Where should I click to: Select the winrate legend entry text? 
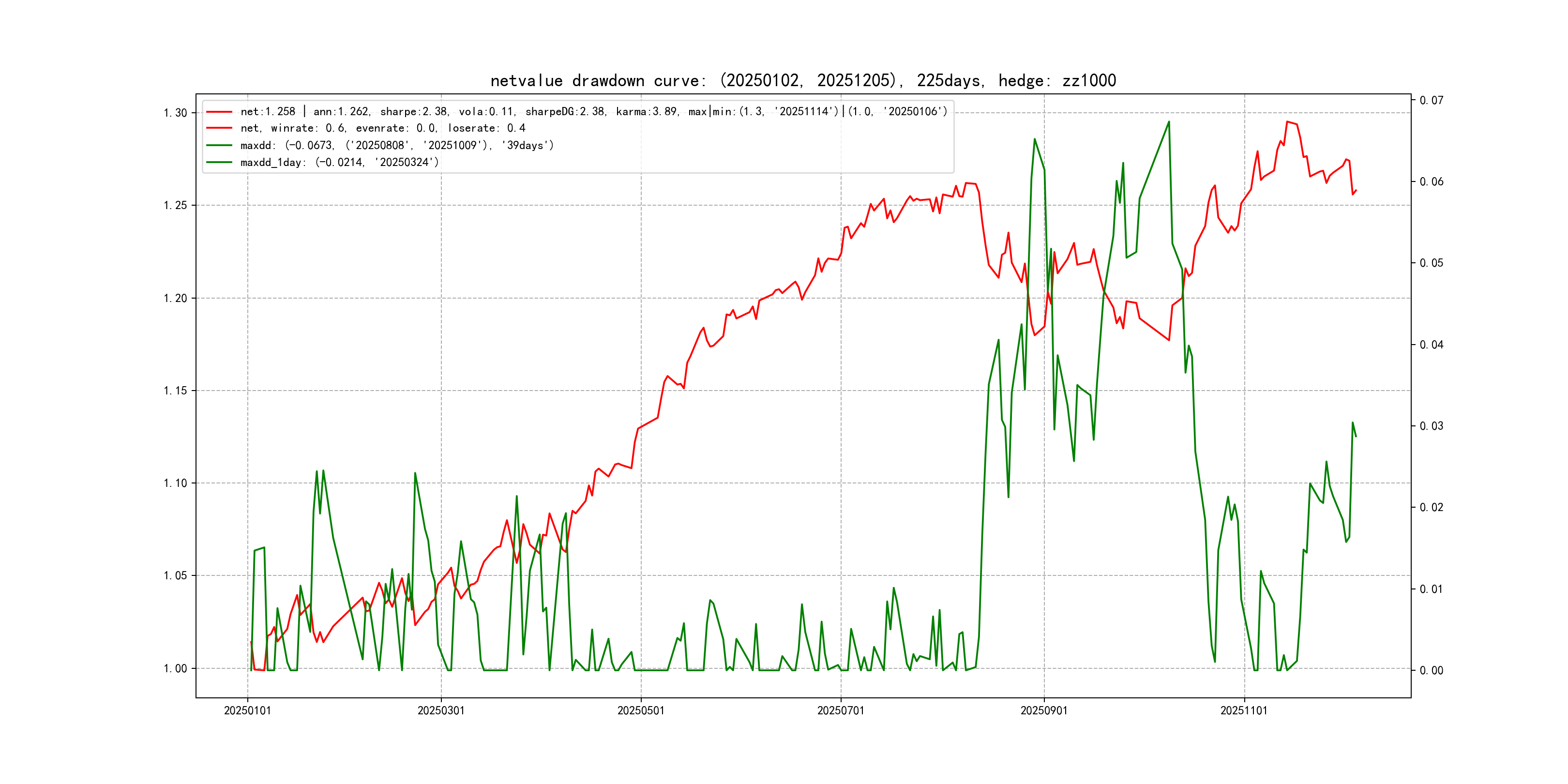pos(383,128)
